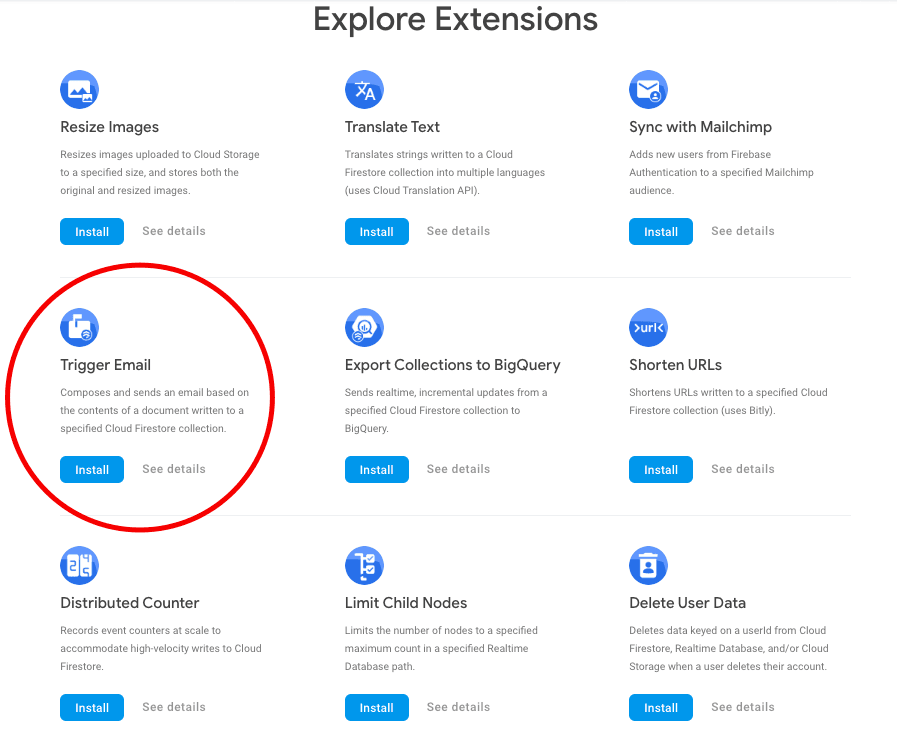This screenshot has width=897, height=745.
Task: Open details for Export Collections to BigQuery
Action: click(x=457, y=469)
